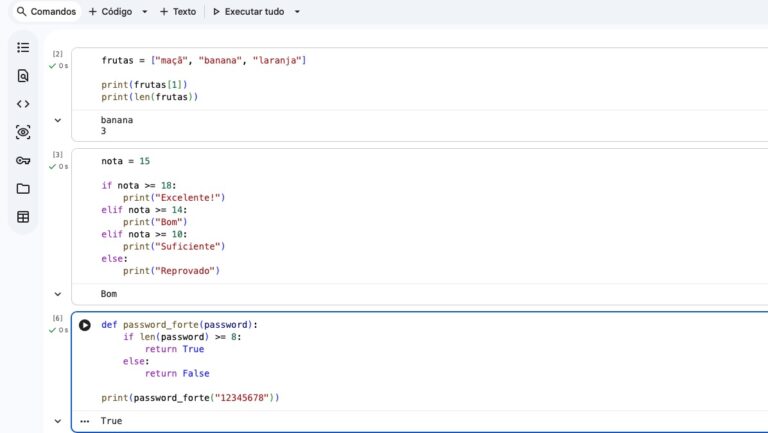768x433 pixels.
Task: Collapse the 'True' output chevron
Action: point(58,421)
